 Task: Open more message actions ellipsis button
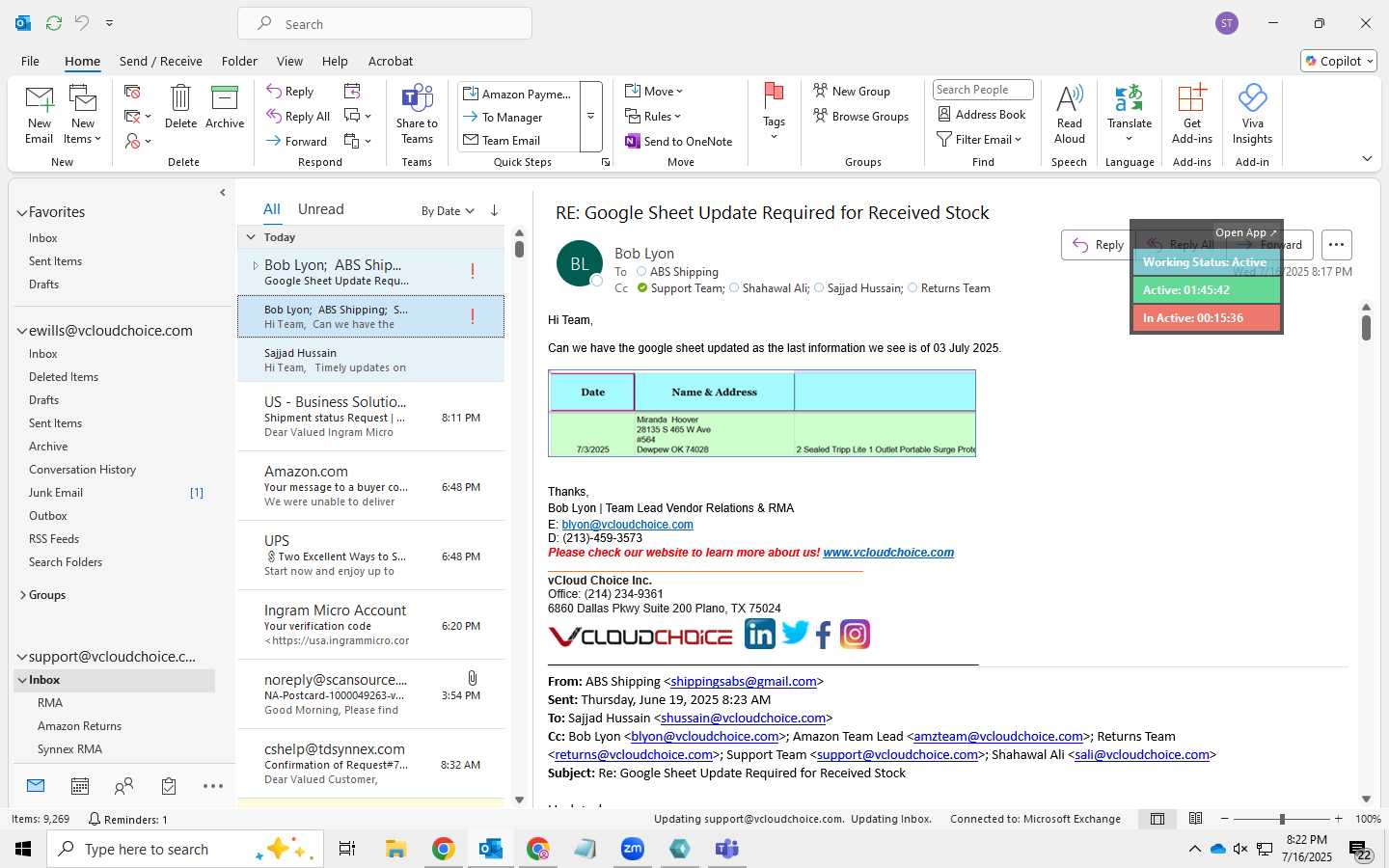pos(1336,245)
